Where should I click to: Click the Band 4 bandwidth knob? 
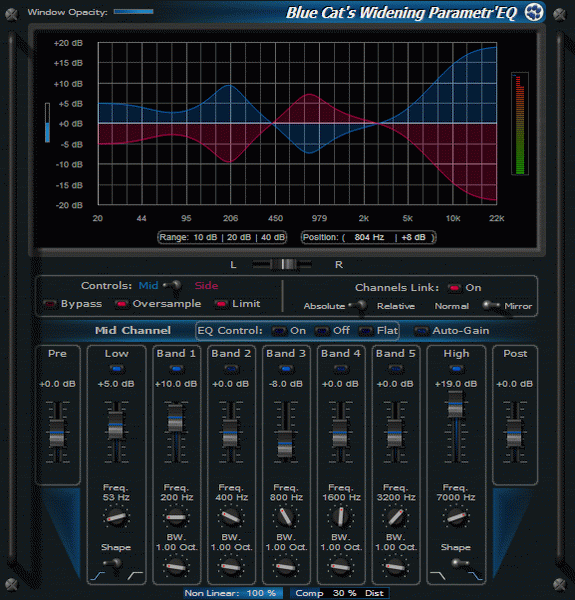pos(340,567)
